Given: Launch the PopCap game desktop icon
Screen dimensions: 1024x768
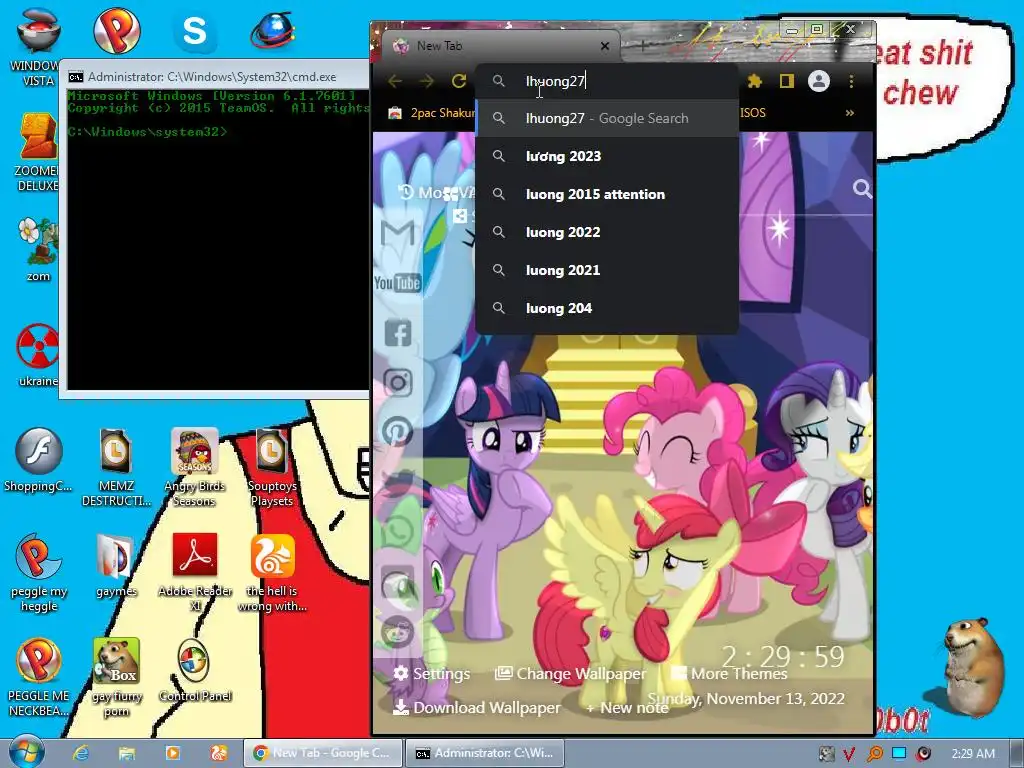Looking at the screenshot, I should pyautogui.click(x=117, y=31).
